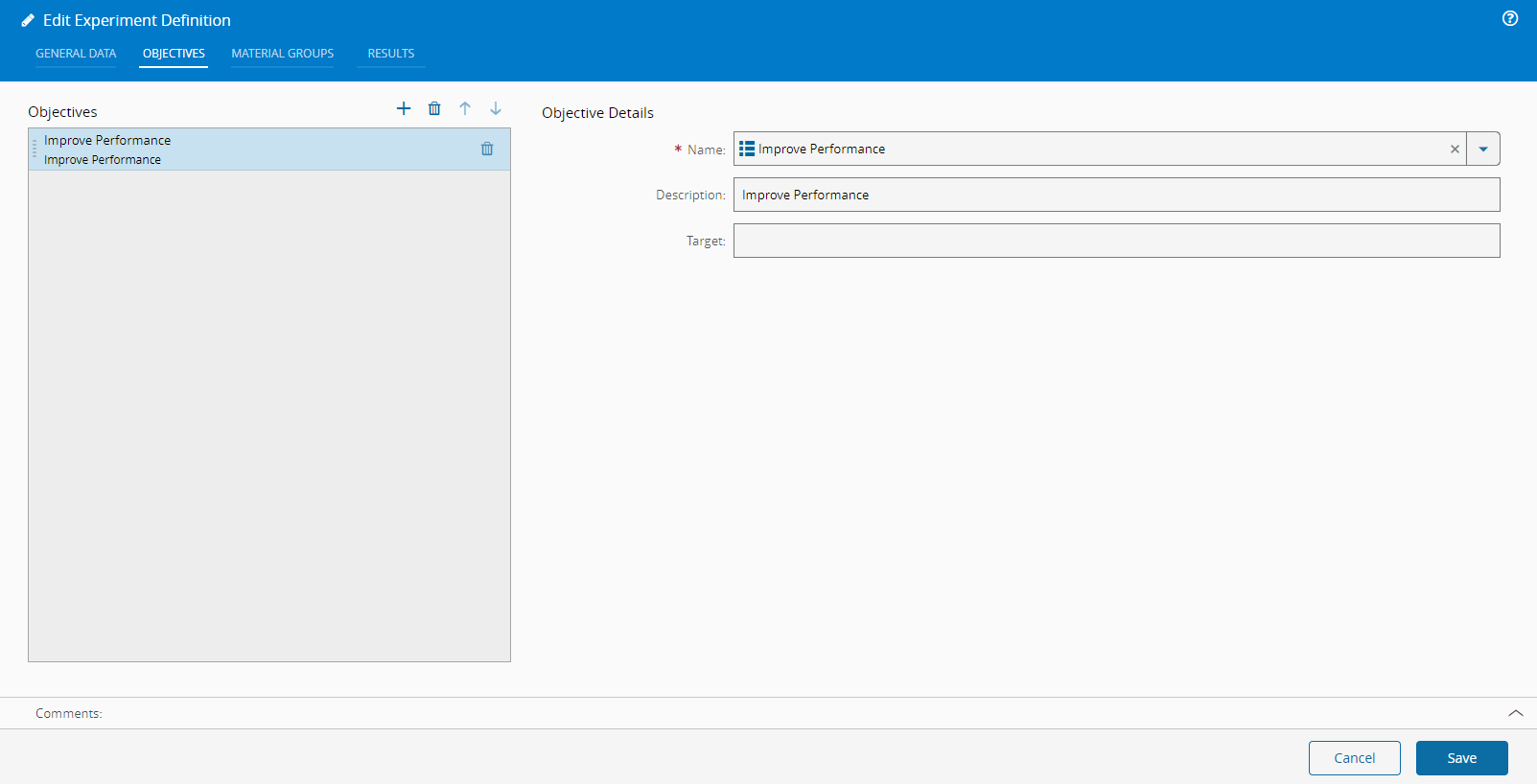The height and width of the screenshot is (784, 1537).
Task: Click the trash icon in Objectives toolbar
Action: pos(434,108)
